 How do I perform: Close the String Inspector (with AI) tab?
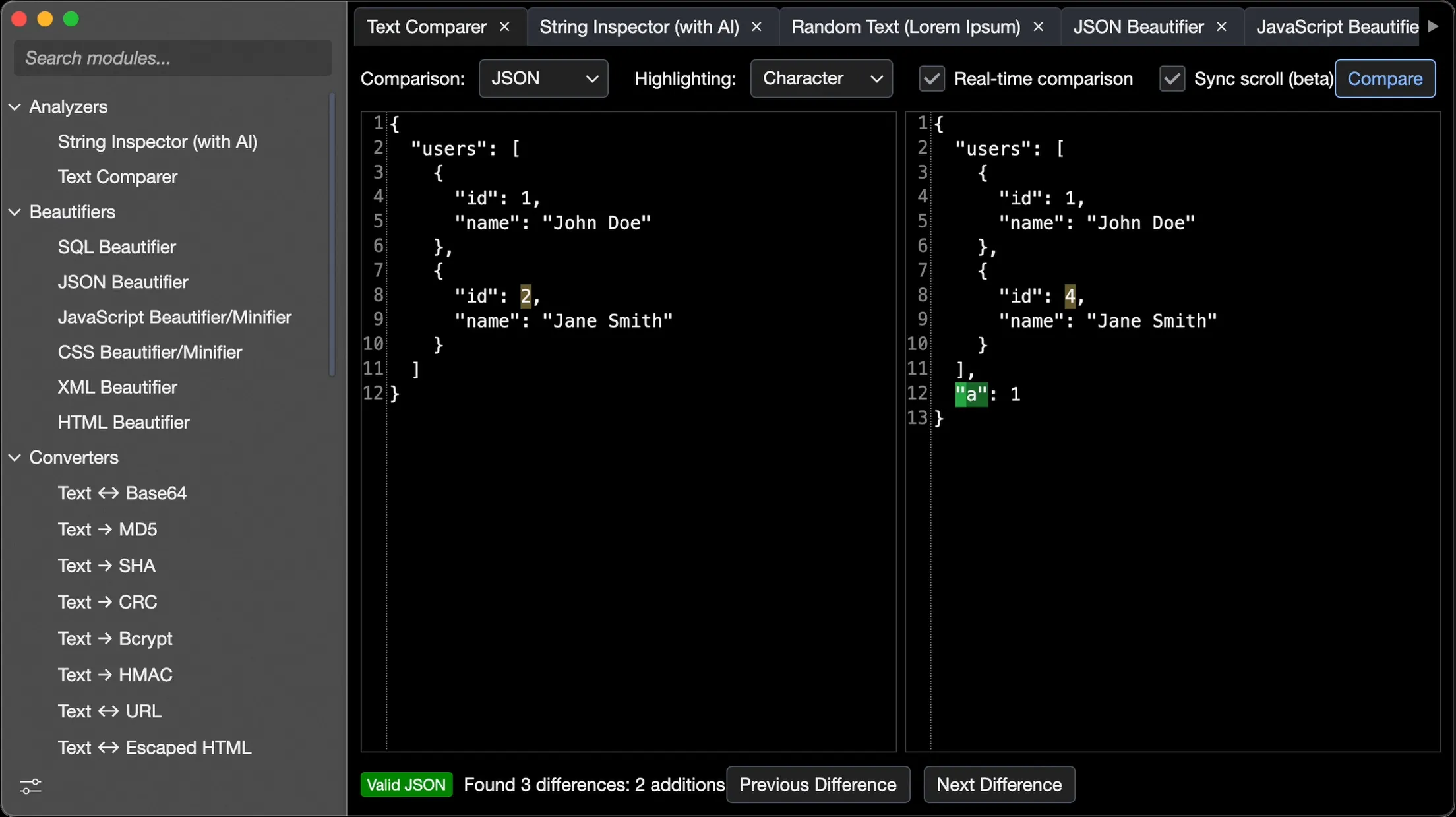(x=756, y=27)
